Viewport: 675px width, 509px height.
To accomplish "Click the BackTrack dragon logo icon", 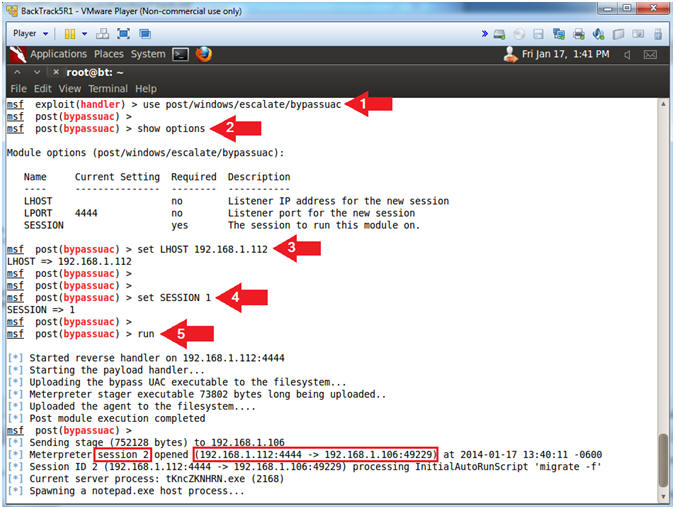I will click(17, 54).
